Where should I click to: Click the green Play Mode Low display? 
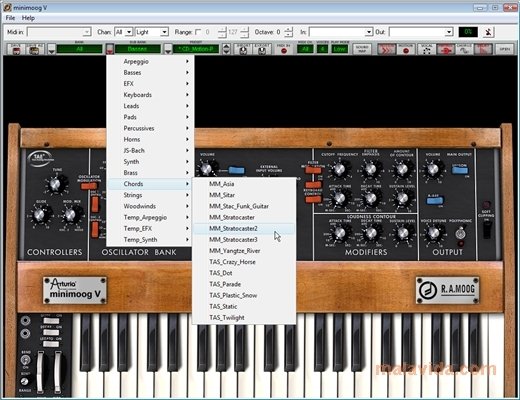click(339, 49)
